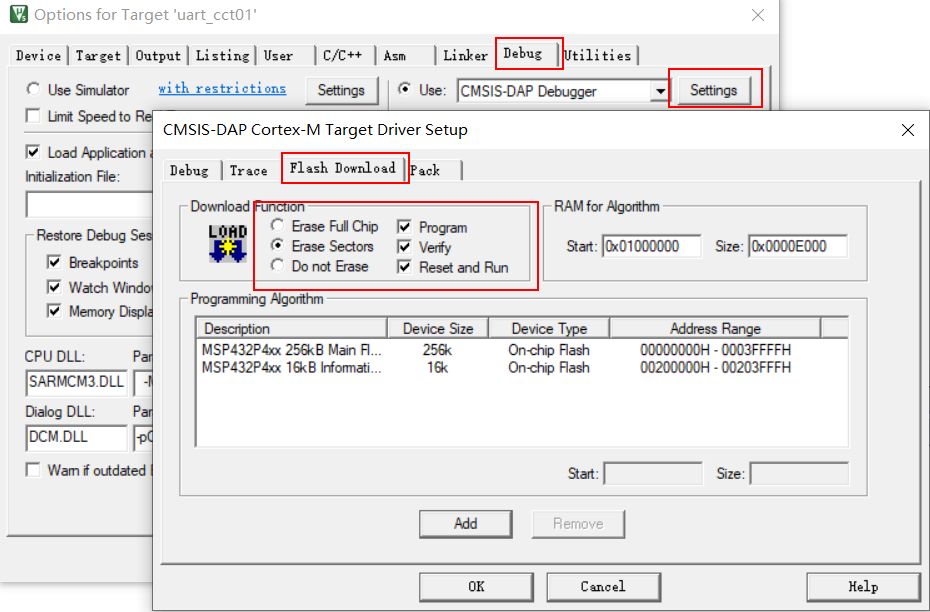Switch to the C/C++ tab
This screenshot has height=612, width=930.
346,56
